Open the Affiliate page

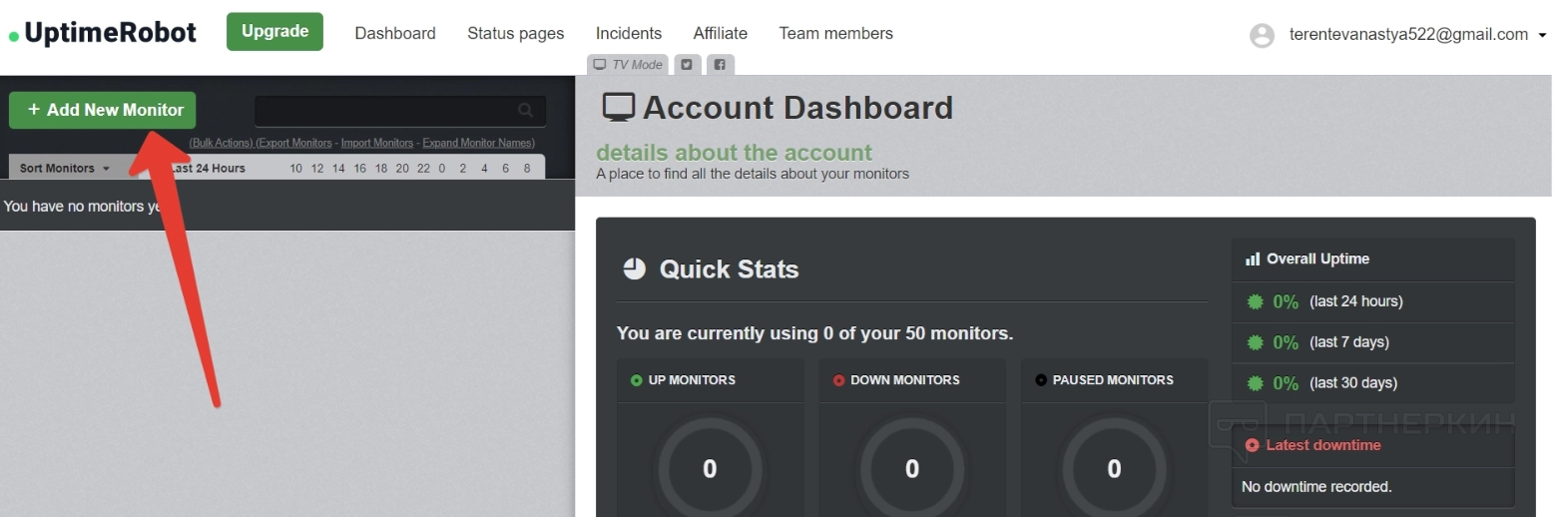(x=721, y=34)
